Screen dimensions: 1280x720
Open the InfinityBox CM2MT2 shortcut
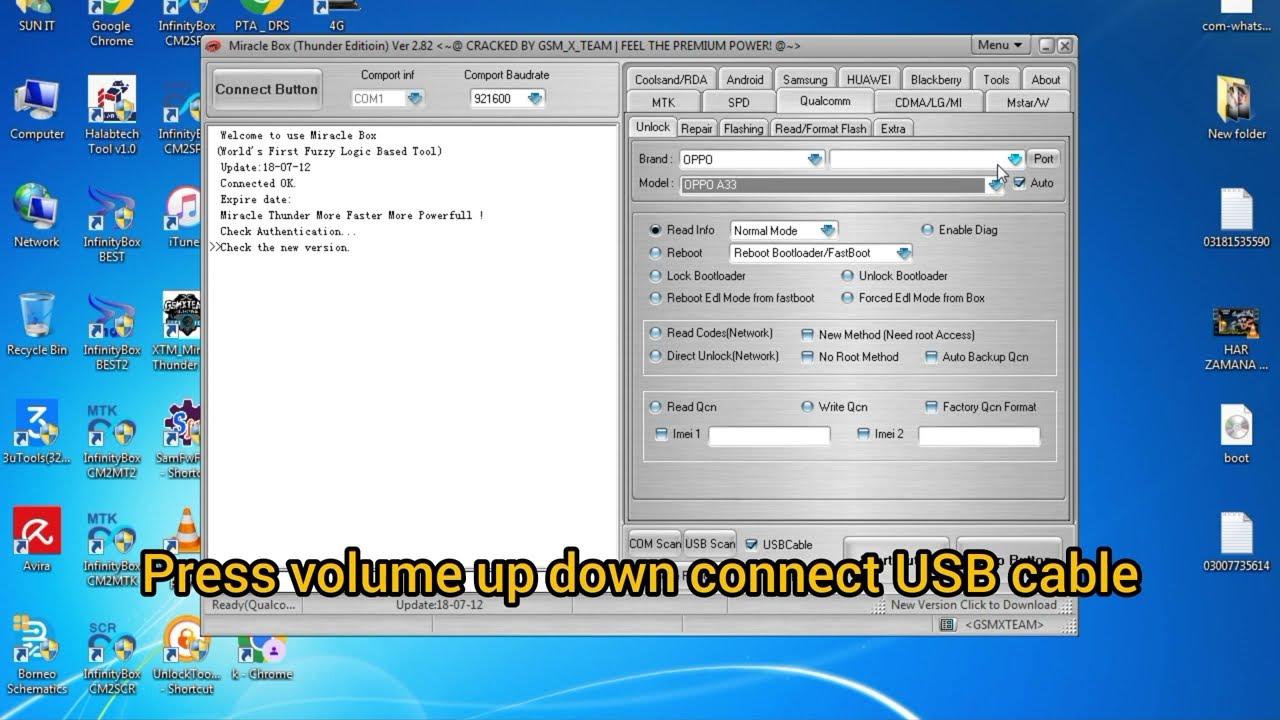pyautogui.click(x=112, y=440)
